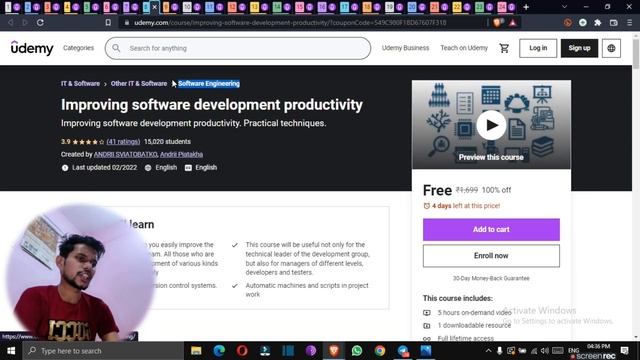Click the microphone tray icon

pos(500,351)
